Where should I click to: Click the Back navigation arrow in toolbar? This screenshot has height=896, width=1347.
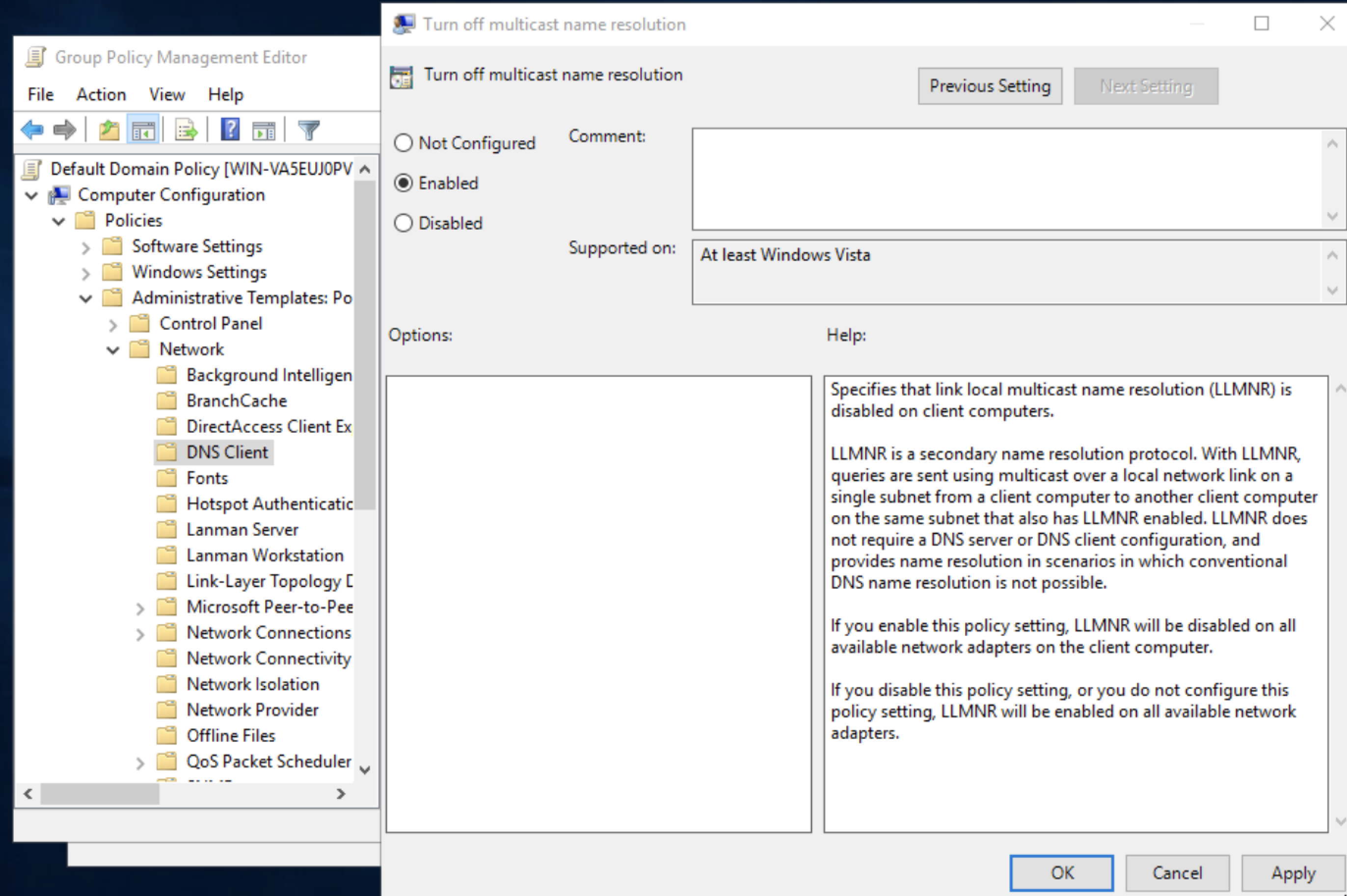click(31, 130)
